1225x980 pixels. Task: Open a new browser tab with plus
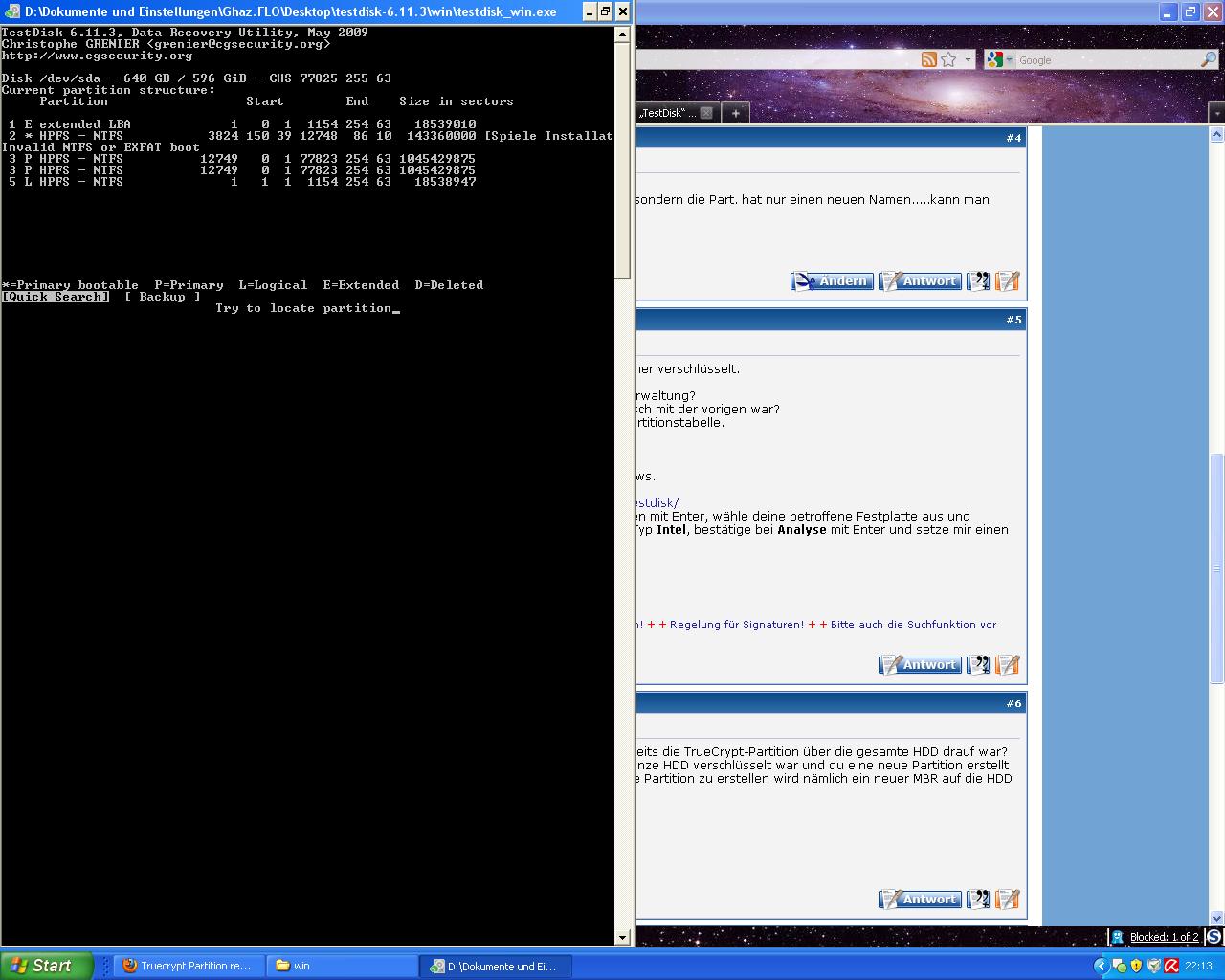pyautogui.click(x=735, y=113)
